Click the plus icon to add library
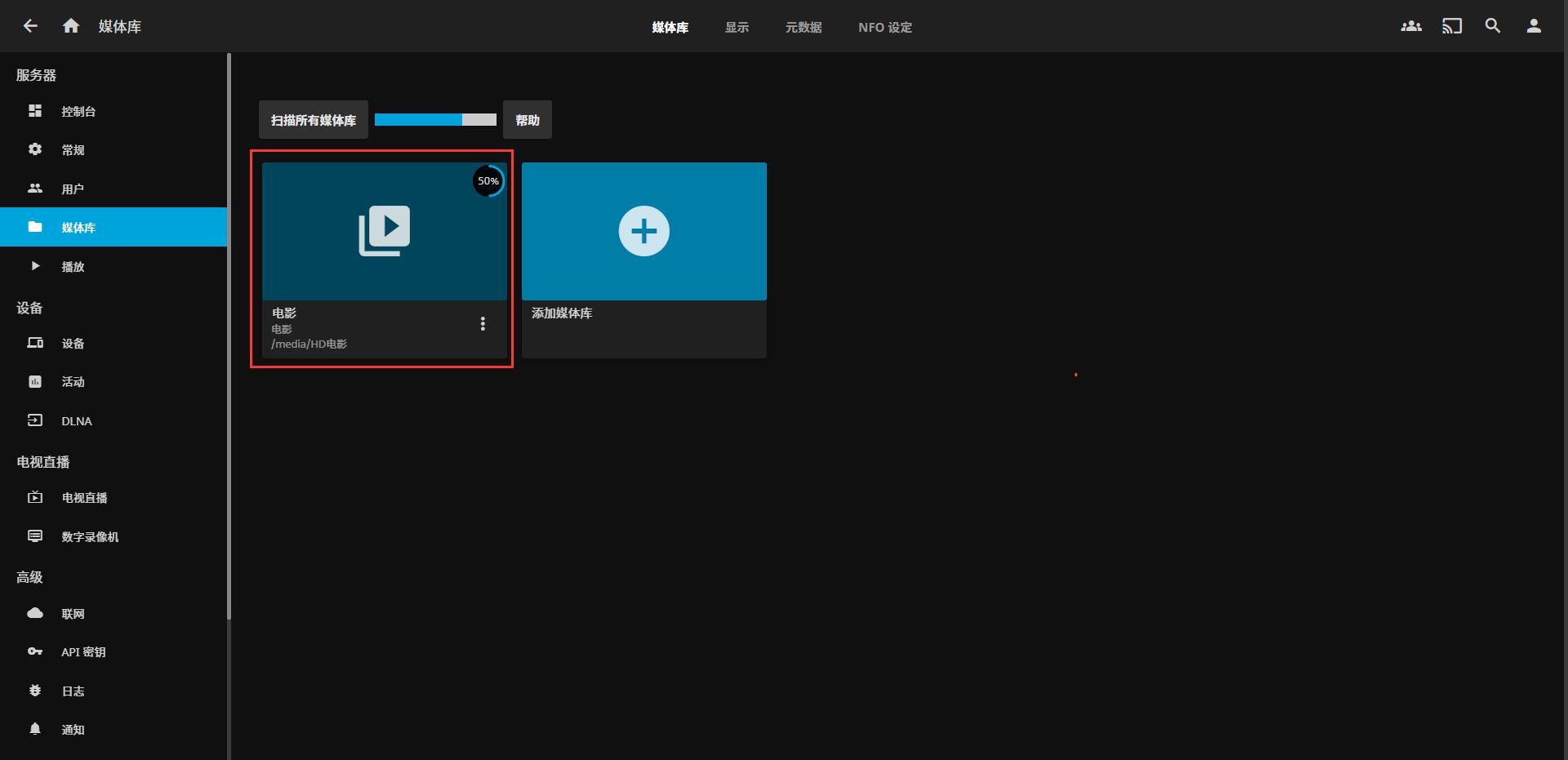Image resolution: width=1568 pixels, height=760 pixels. [644, 231]
